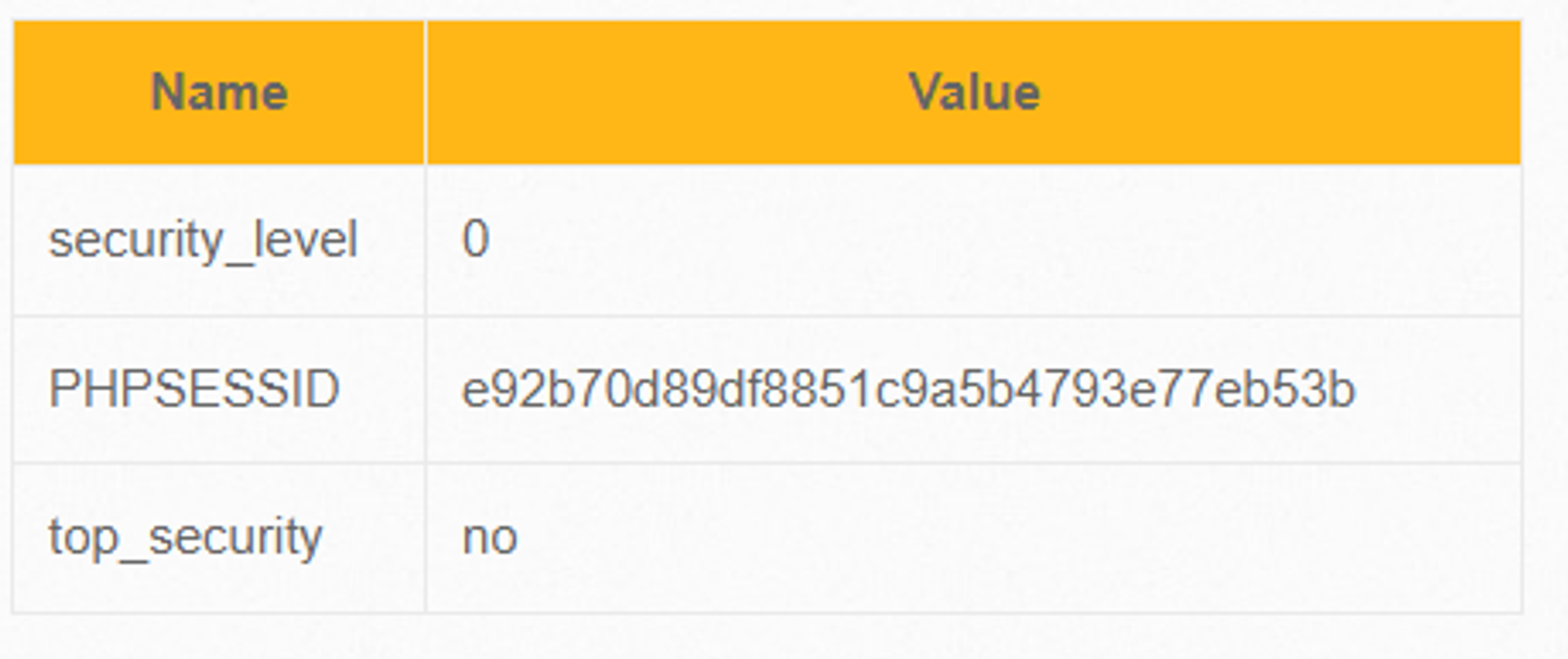1568x659 pixels.
Task: Click the security_level value 0
Action: click(x=476, y=239)
